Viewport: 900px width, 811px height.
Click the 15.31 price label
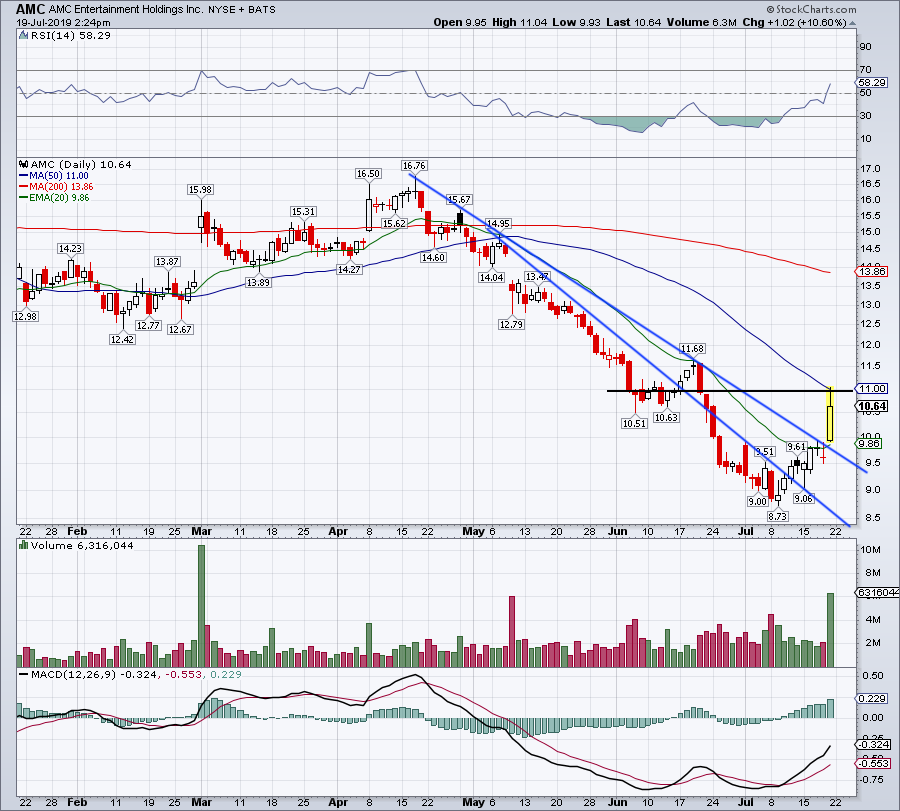click(303, 212)
